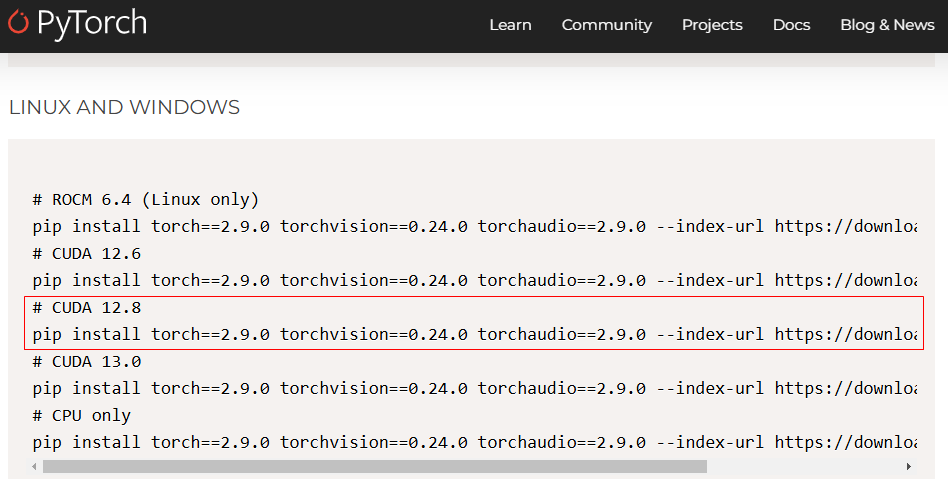
Task: Click the '# CUDA 12.8' comment line
Action: pyautogui.click(x=86, y=307)
